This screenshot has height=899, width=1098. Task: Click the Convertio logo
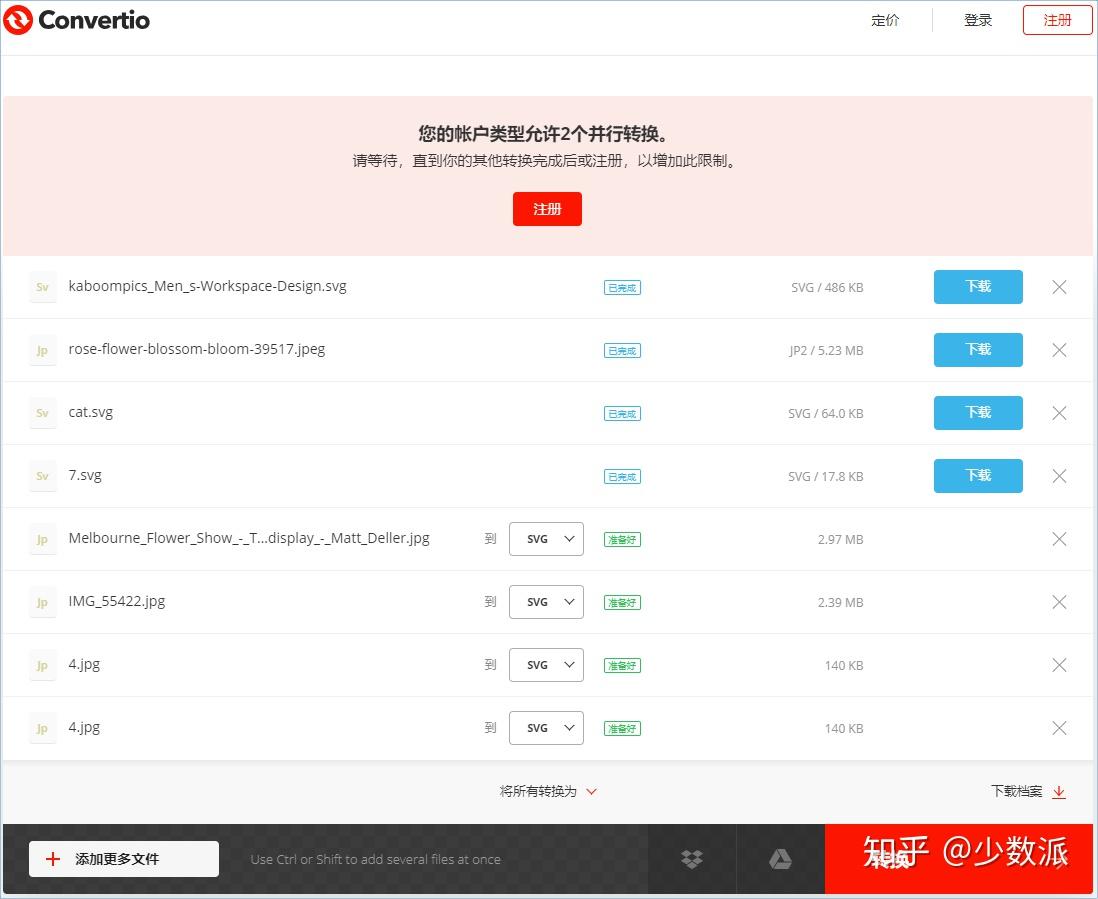[x=76, y=20]
